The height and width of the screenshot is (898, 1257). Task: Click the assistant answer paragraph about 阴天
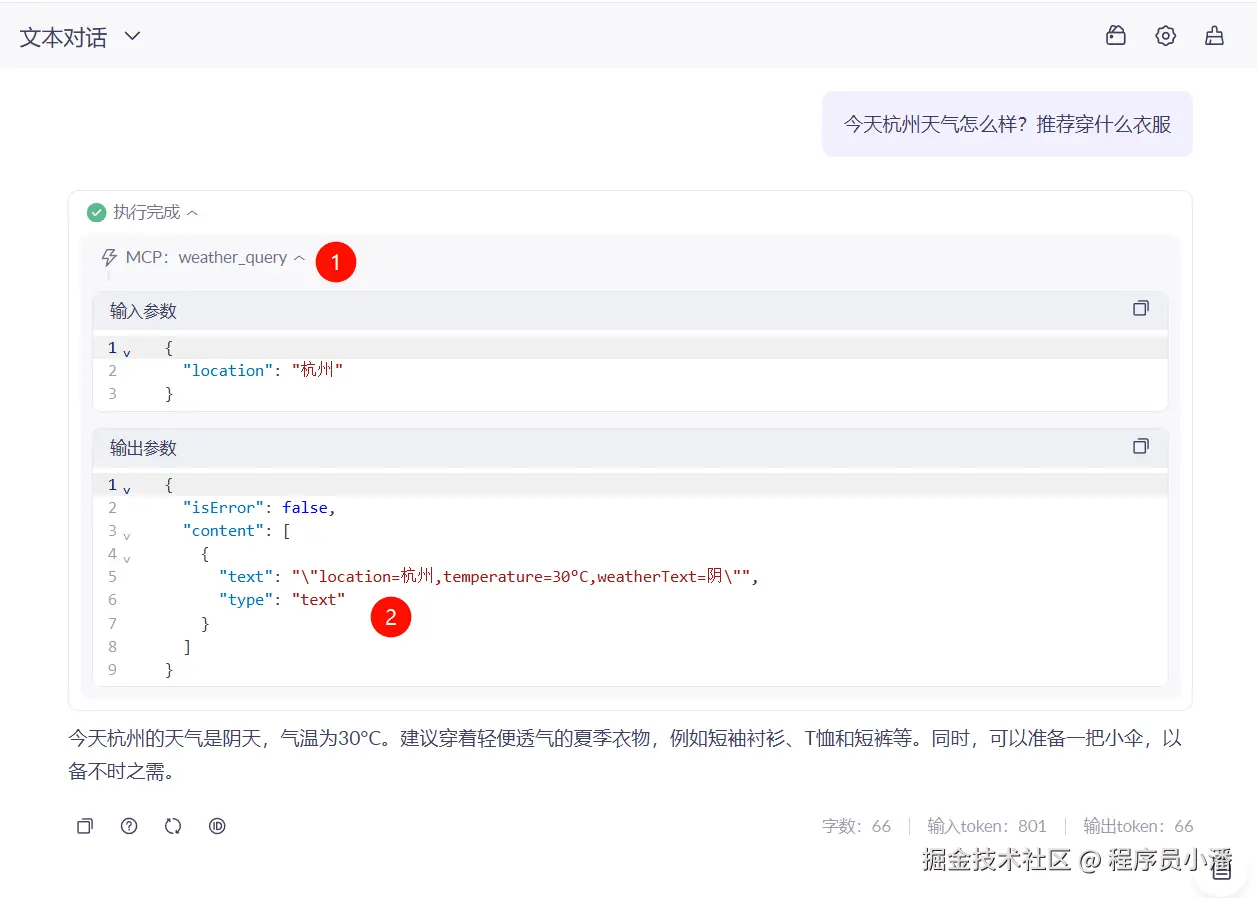pos(626,756)
